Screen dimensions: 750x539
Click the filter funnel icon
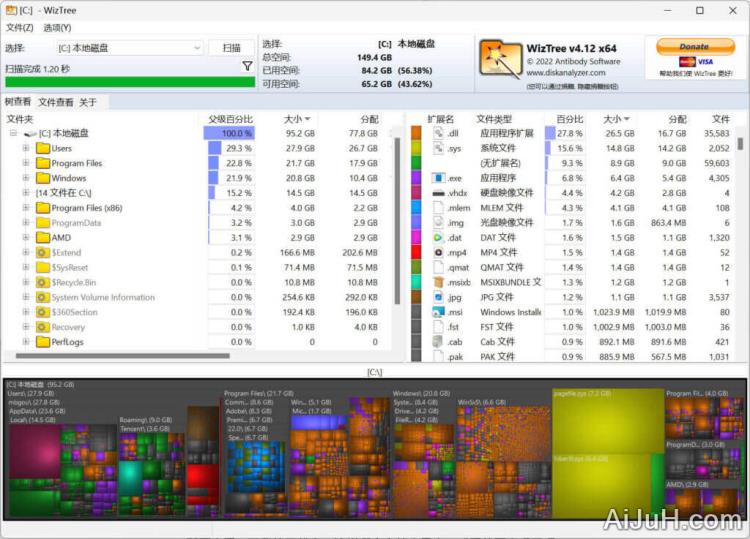247,66
